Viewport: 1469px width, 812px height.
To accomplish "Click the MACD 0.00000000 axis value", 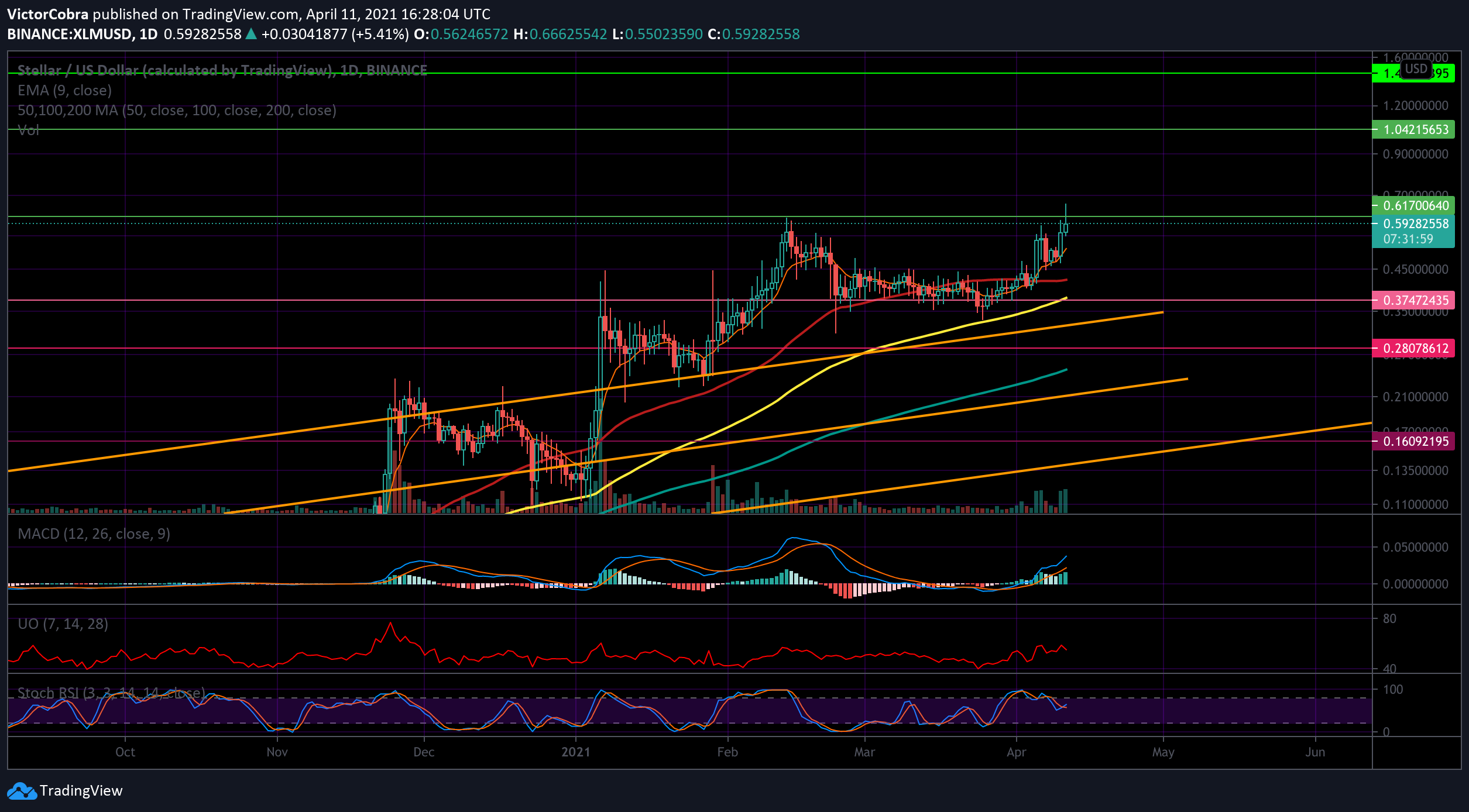I will tap(1416, 584).
